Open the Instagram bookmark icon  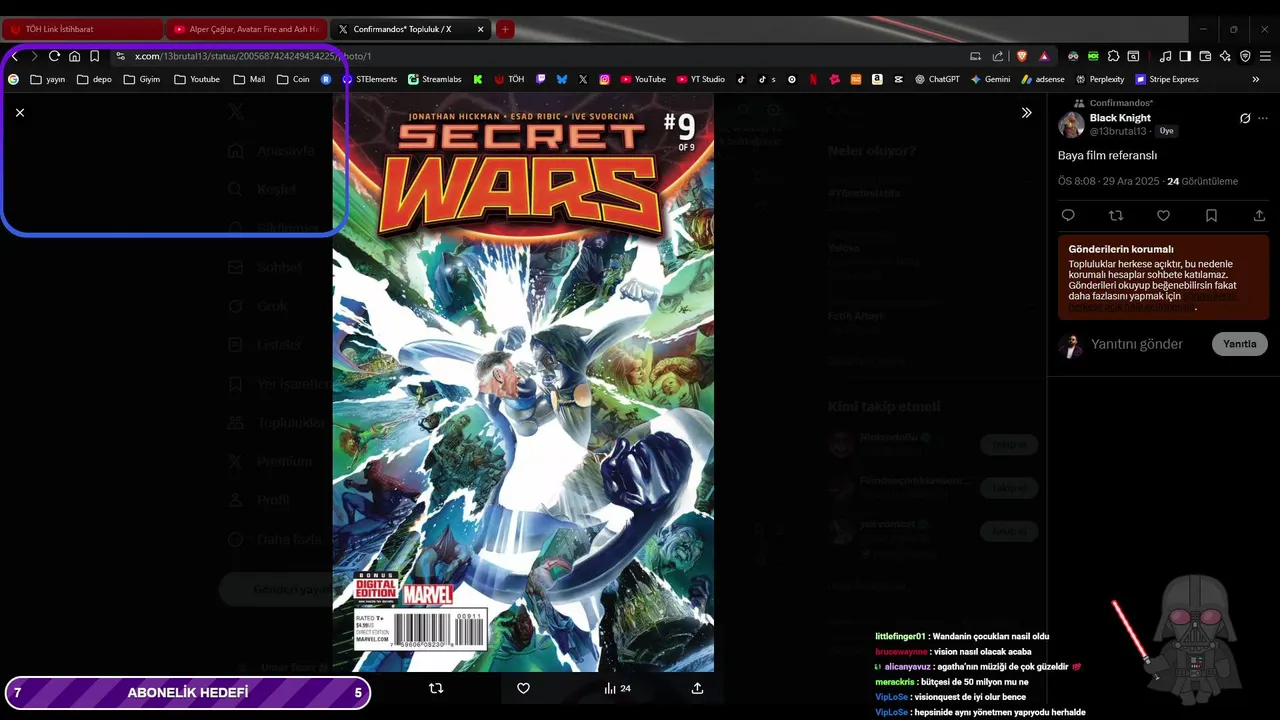604,79
